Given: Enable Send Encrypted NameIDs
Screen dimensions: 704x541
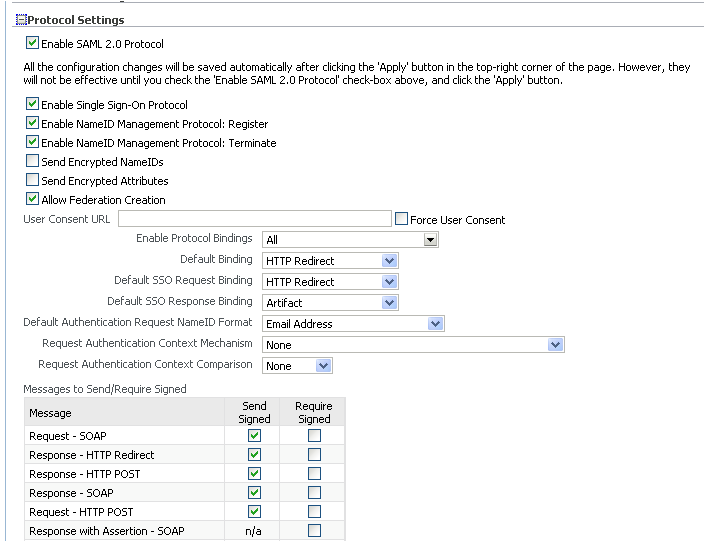Looking at the screenshot, I should click(x=32, y=161).
